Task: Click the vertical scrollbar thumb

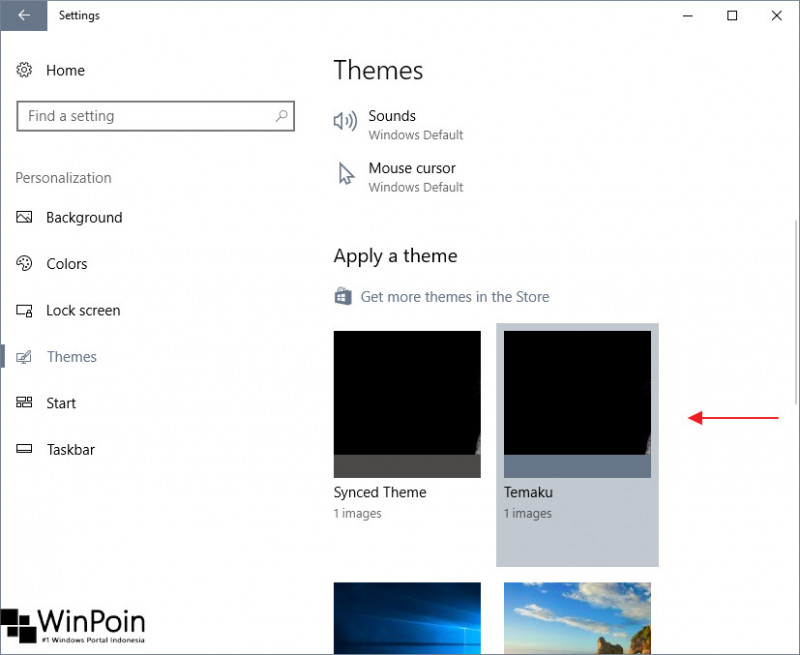Action: (x=796, y=312)
